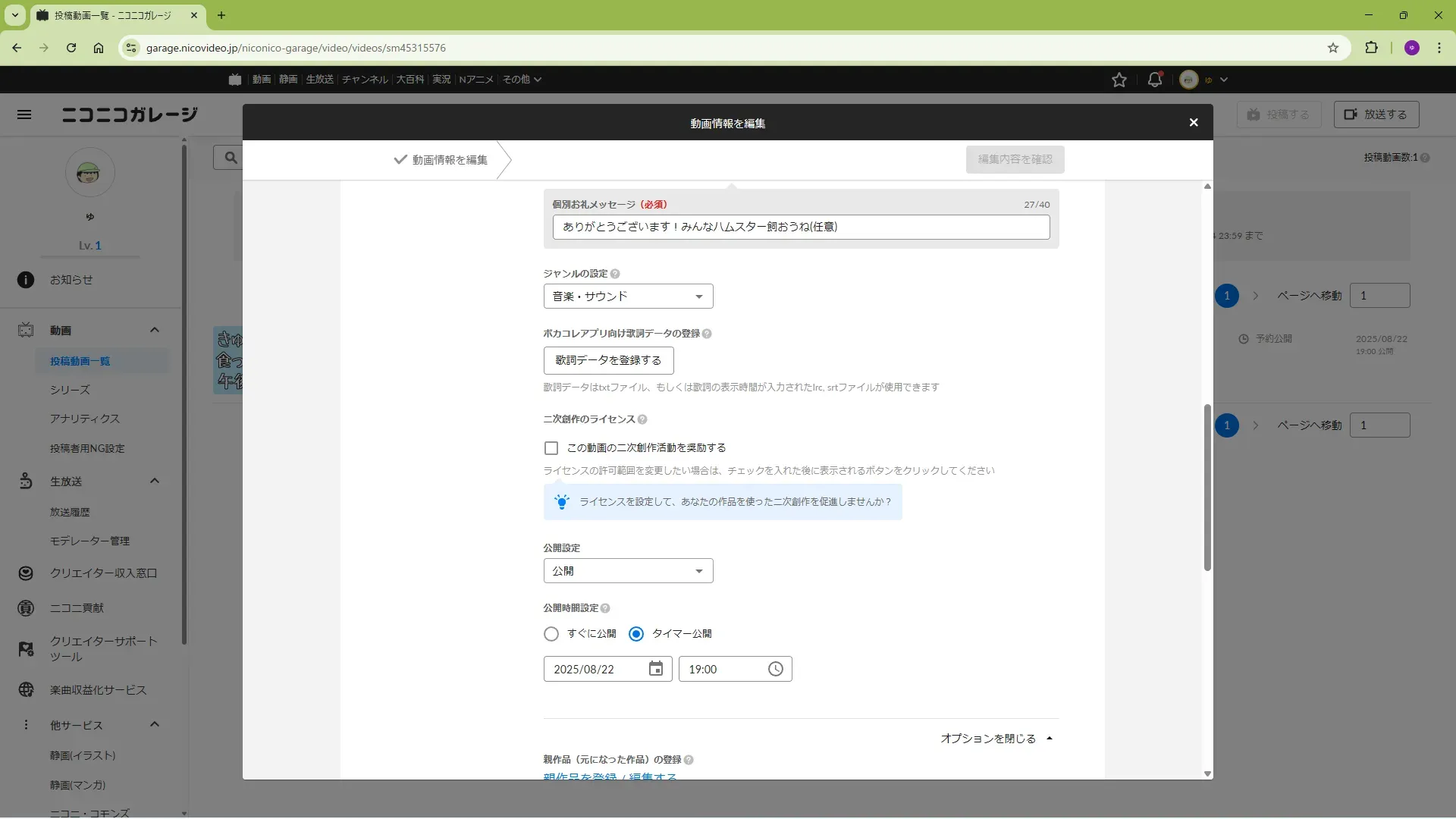Click the 個別お礼メッセージ text field
The image size is (1456, 819).
[801, 227]
